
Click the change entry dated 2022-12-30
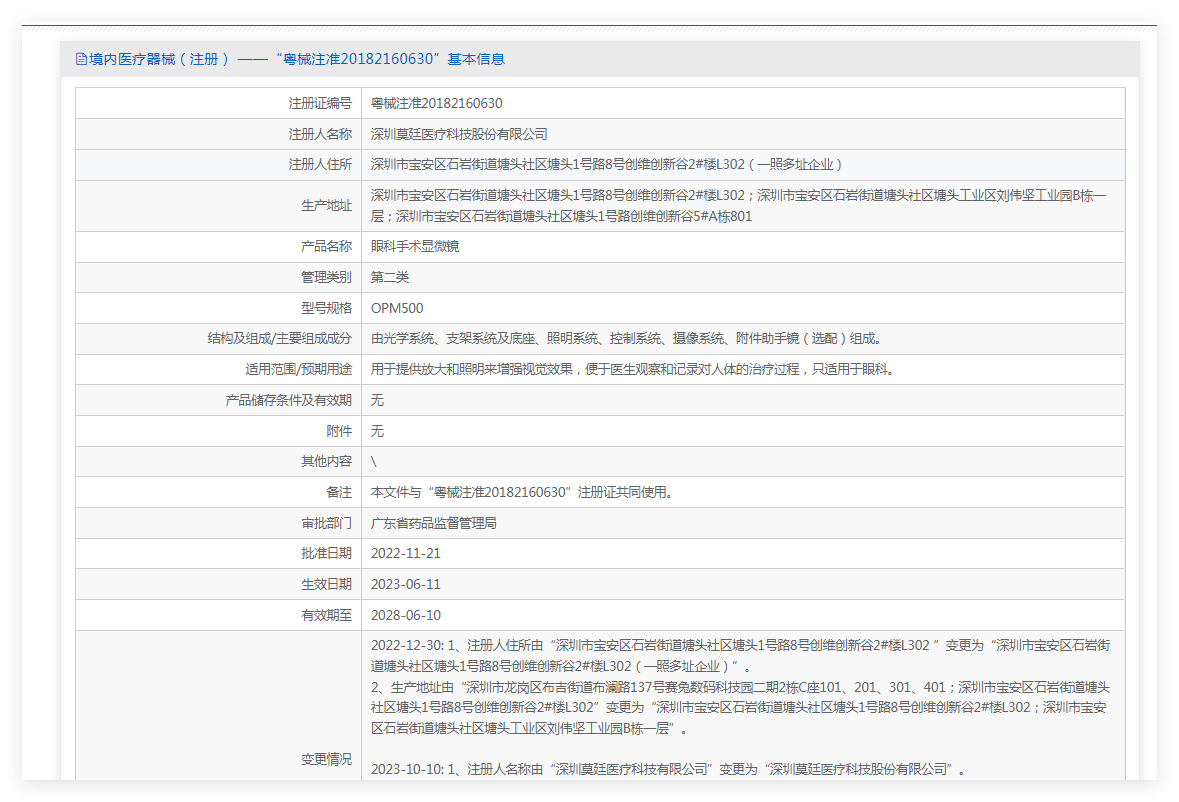741,655
